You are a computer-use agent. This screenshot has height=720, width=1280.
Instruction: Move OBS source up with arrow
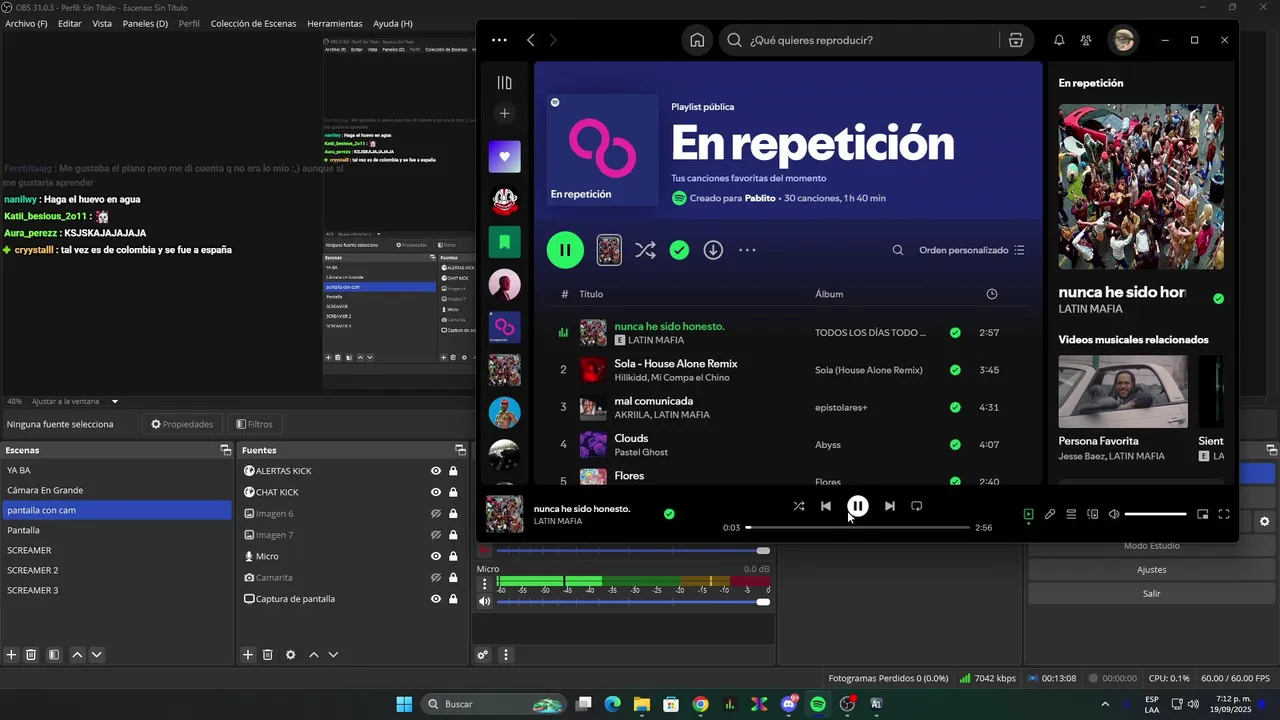point(314,655)
